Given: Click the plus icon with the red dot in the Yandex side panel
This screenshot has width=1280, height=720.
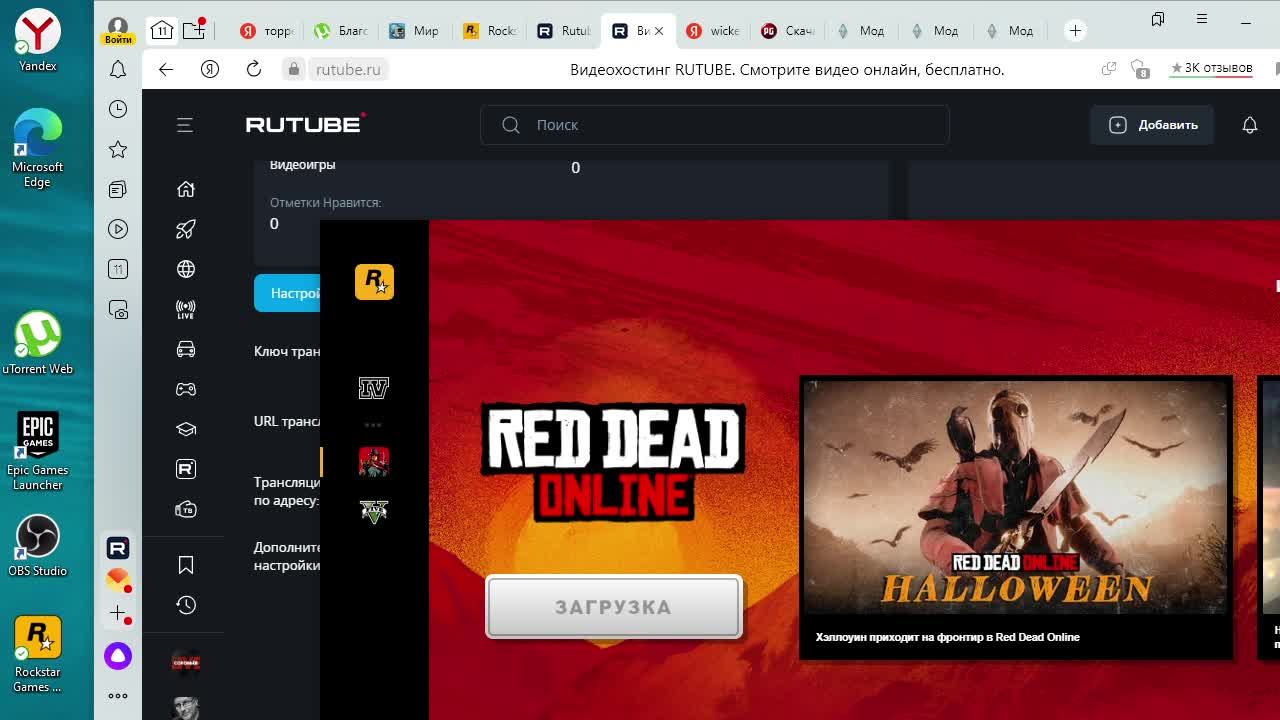Looking at the screenshot, I should point(118,613).
